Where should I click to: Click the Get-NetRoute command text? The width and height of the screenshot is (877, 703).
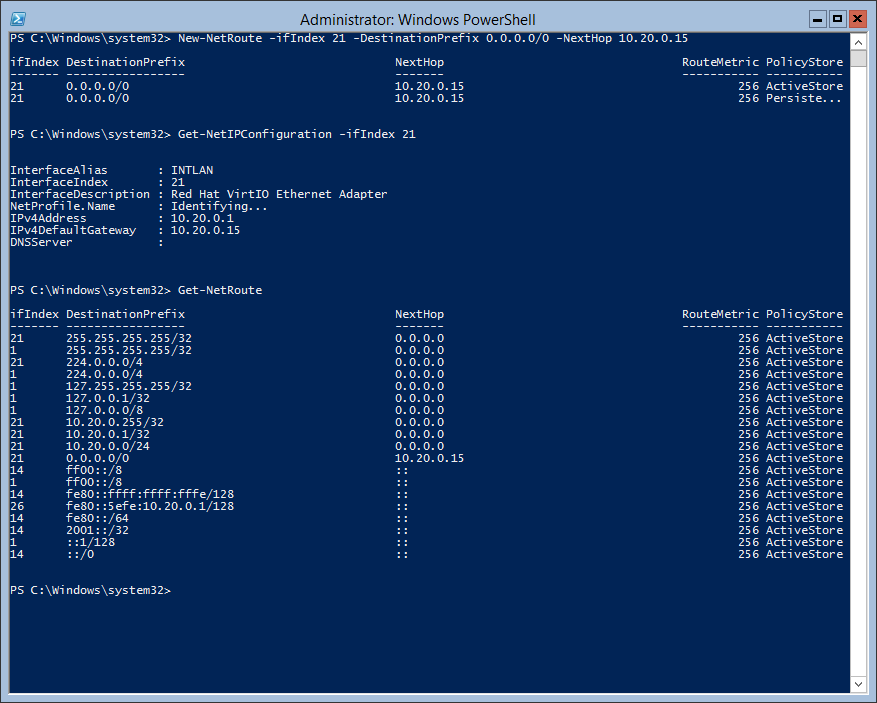220,290
